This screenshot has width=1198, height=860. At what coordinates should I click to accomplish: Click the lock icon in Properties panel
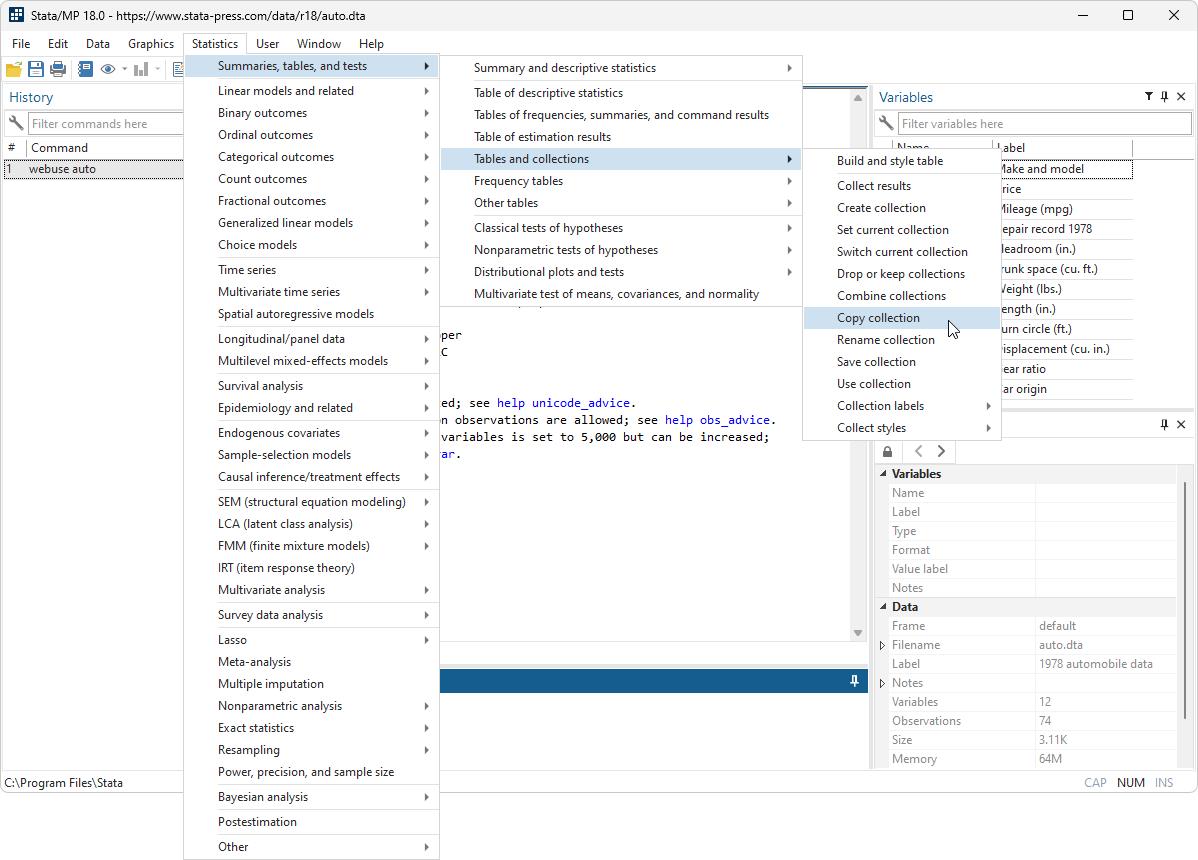pos(887,451)
